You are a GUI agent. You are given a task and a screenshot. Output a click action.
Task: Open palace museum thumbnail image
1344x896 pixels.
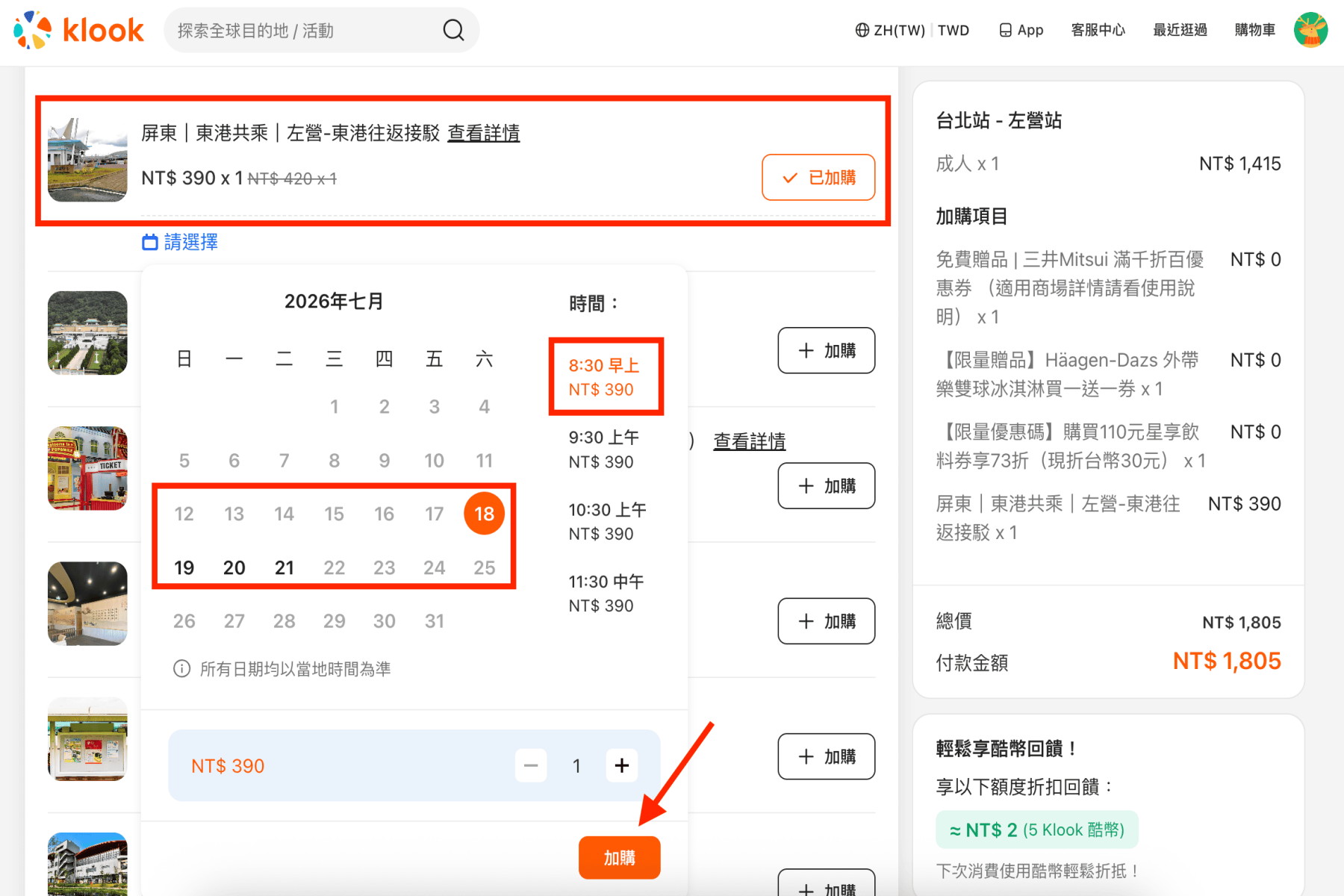point(87,333)
